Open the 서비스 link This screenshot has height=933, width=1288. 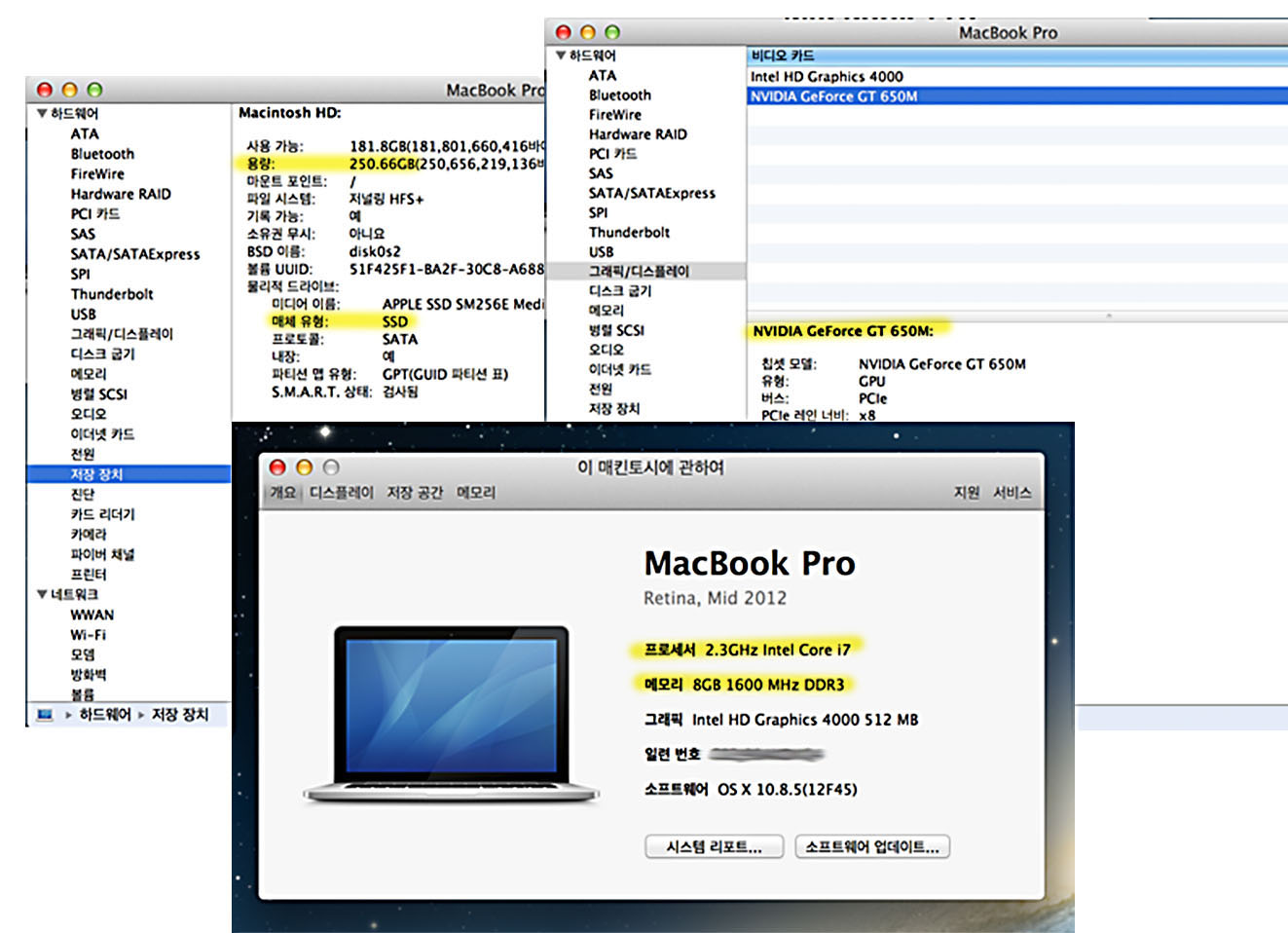tap(1012, 493)
